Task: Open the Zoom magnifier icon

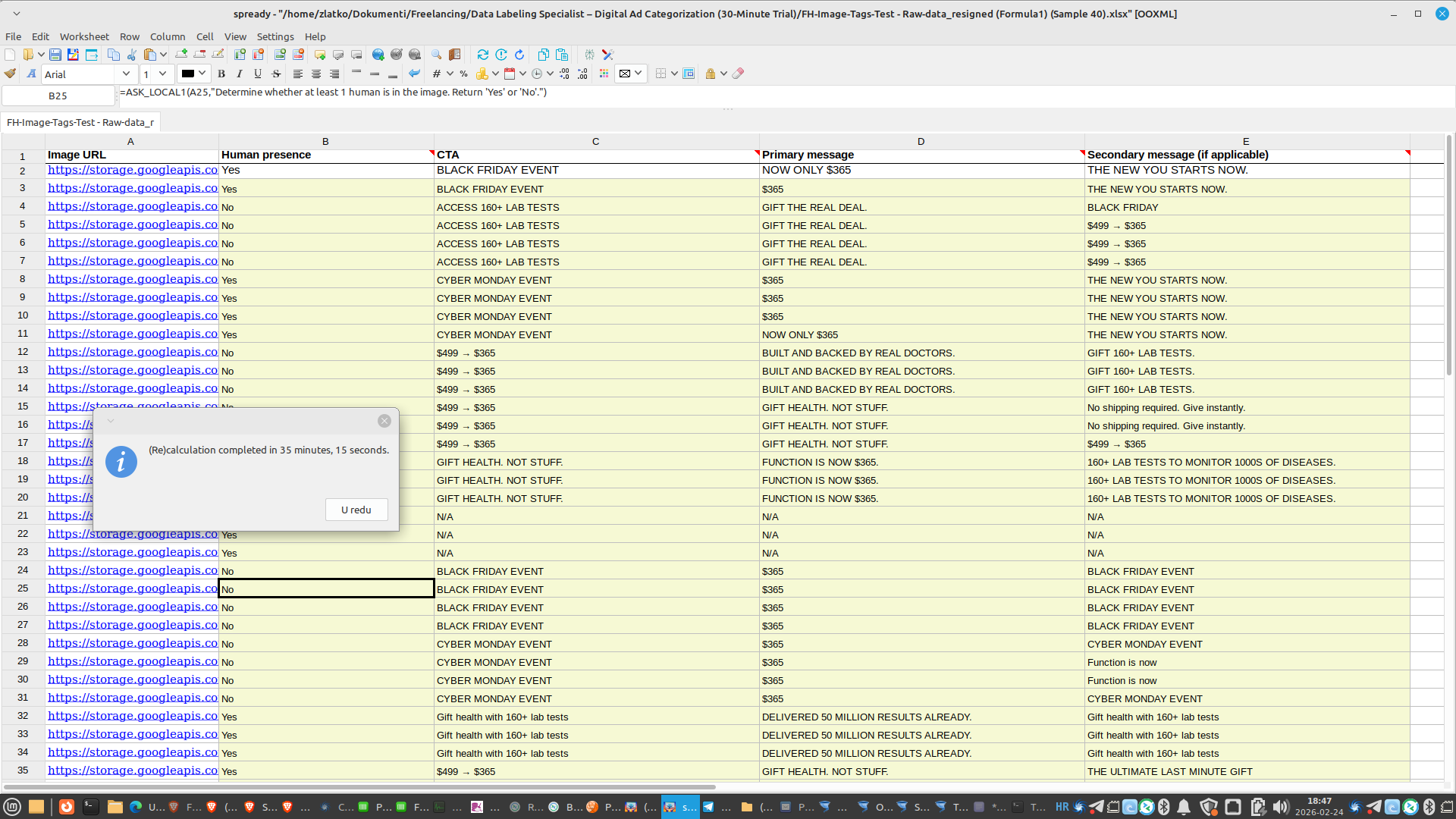Action: click(x=435, y=55)
